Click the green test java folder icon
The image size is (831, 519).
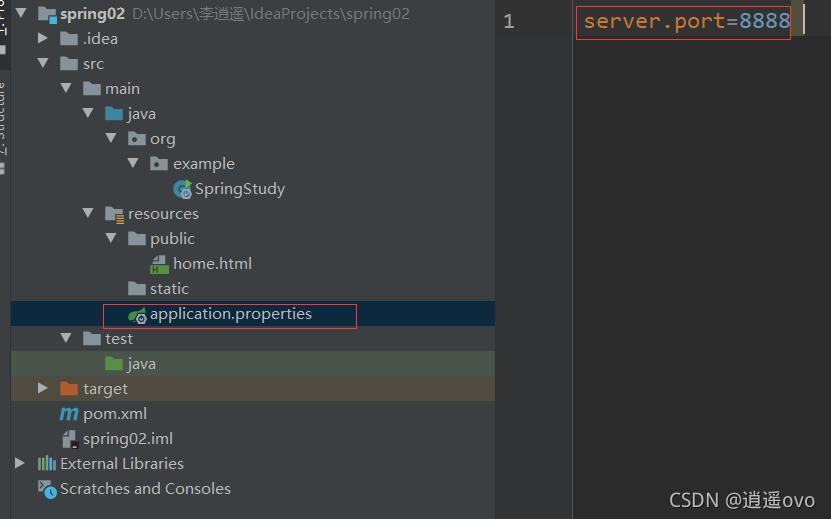tap(114, 363)
